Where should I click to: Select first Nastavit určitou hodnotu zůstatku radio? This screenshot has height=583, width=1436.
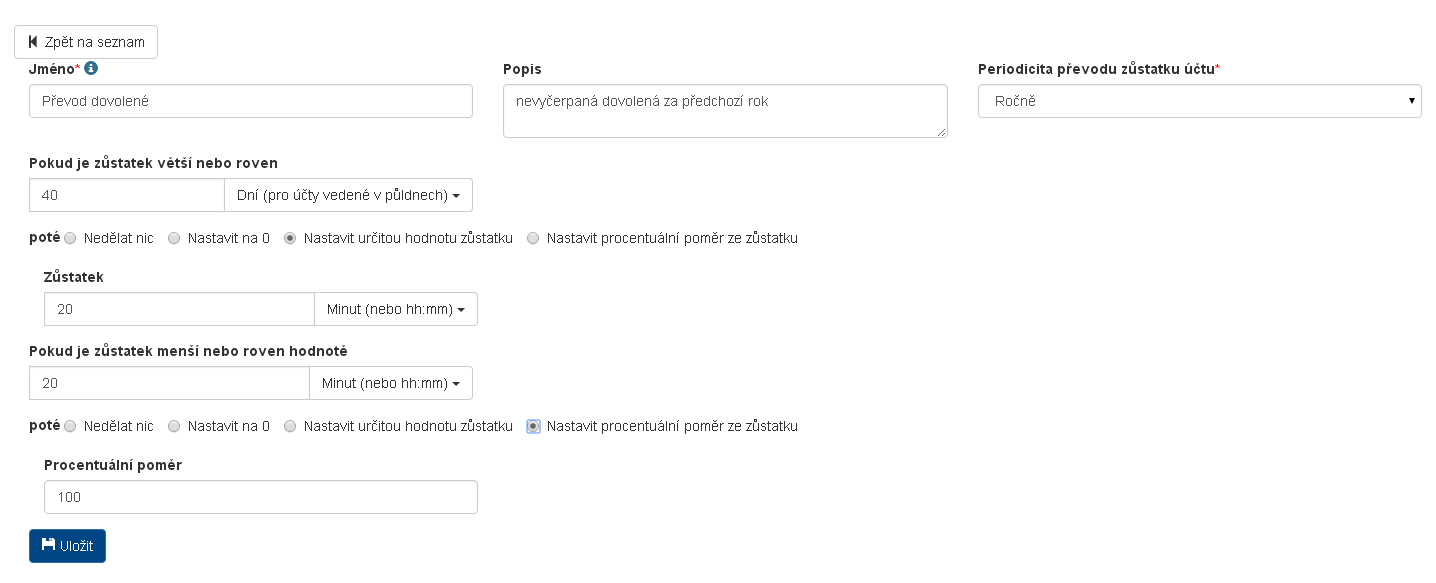tap(290, 238)
